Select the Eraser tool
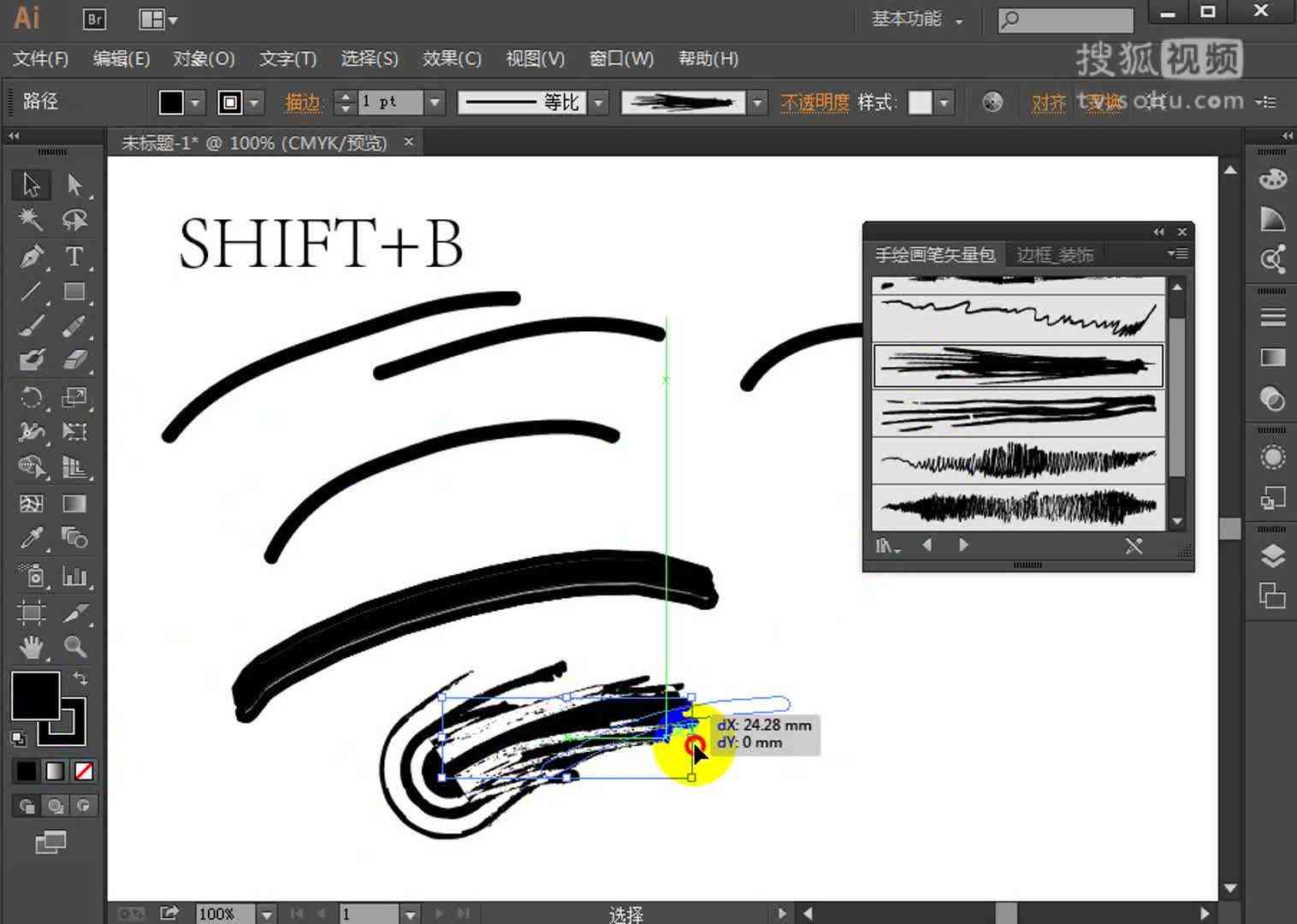The width and height of the screenshot is (1297, 924). 74,359
